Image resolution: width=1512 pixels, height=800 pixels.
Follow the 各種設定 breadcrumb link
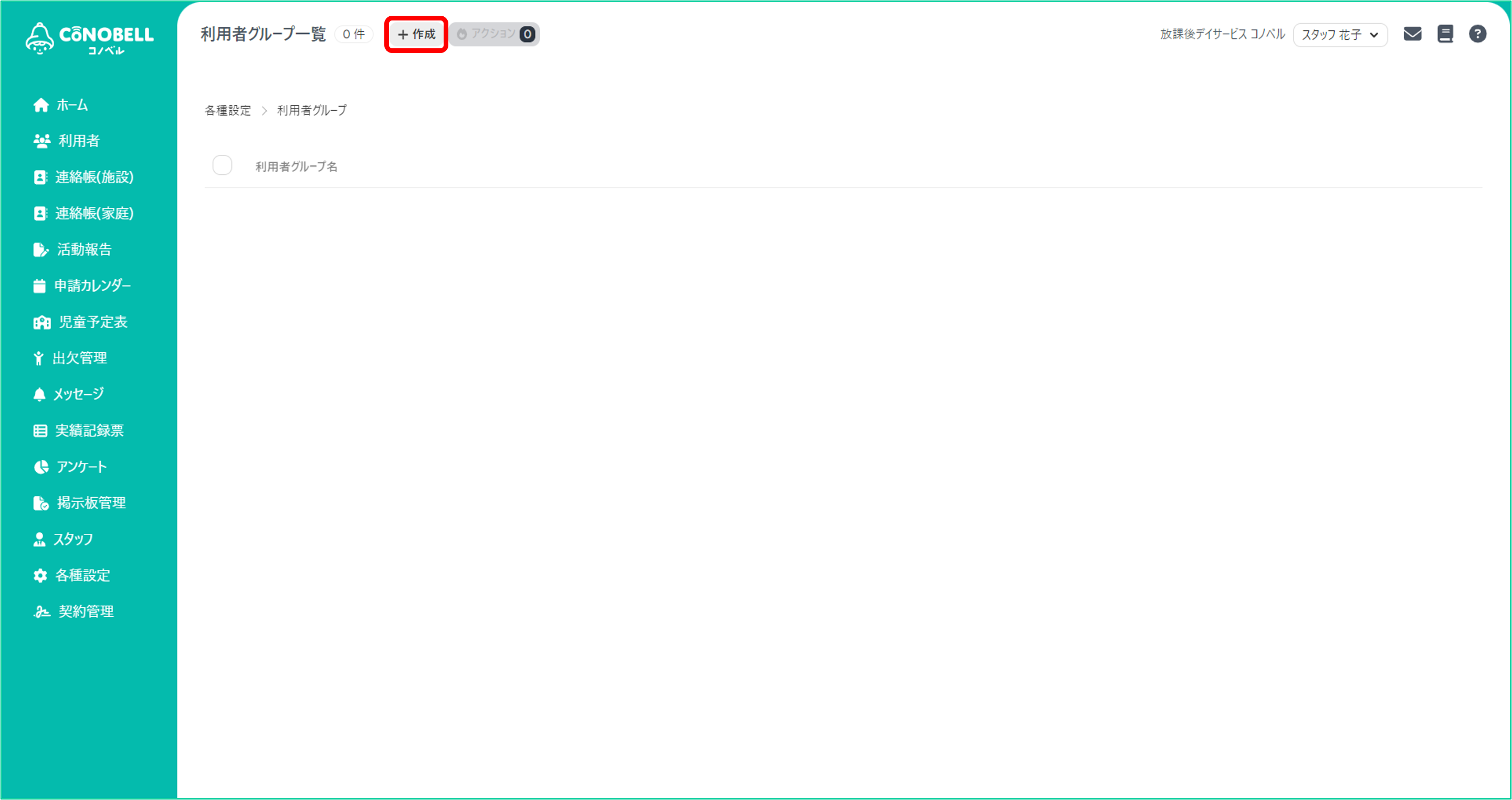pos(228,110)
